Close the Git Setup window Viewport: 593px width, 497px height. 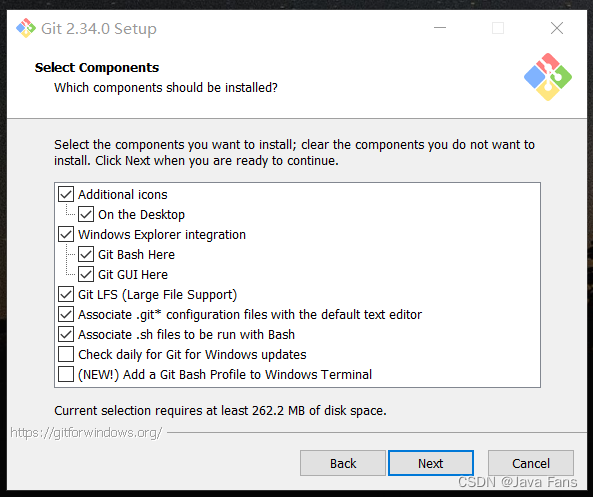557,28
